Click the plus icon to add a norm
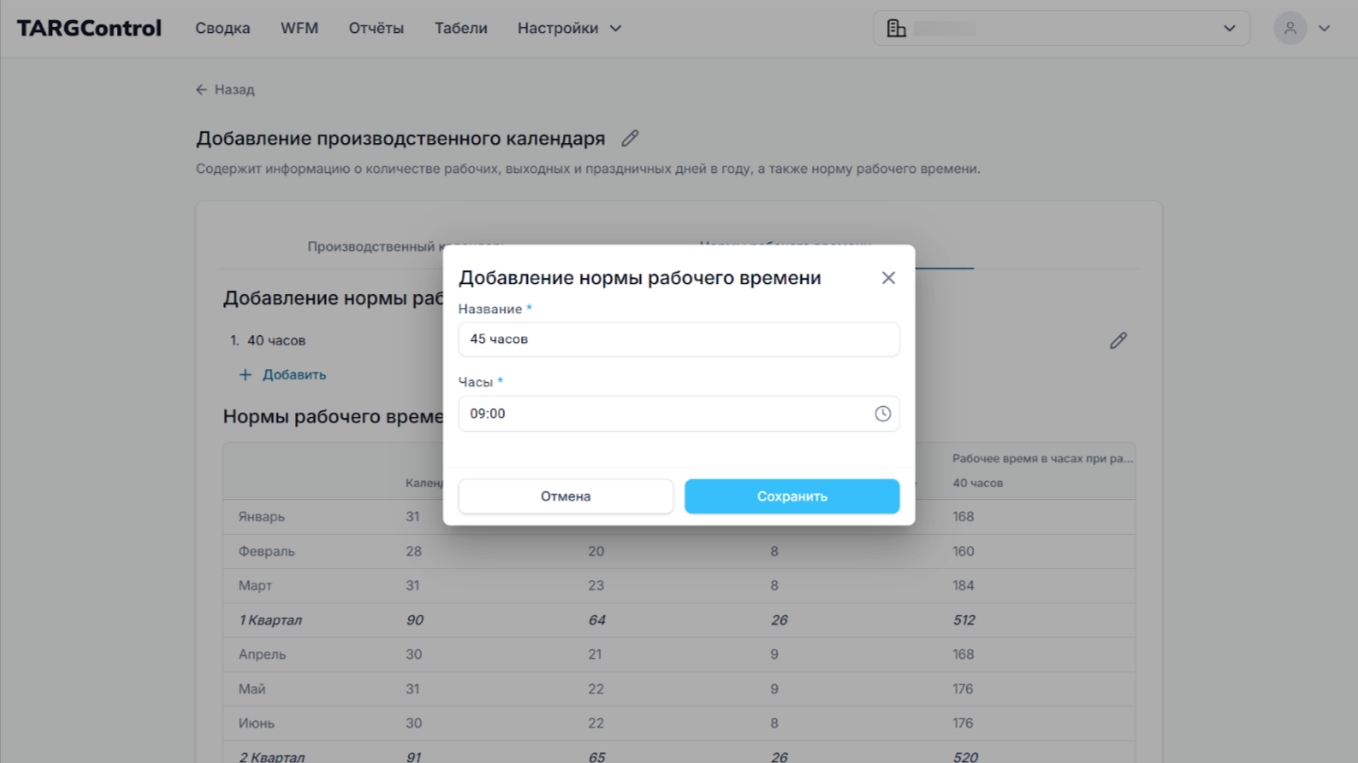 pyautogui.click(x=245, y=375)
